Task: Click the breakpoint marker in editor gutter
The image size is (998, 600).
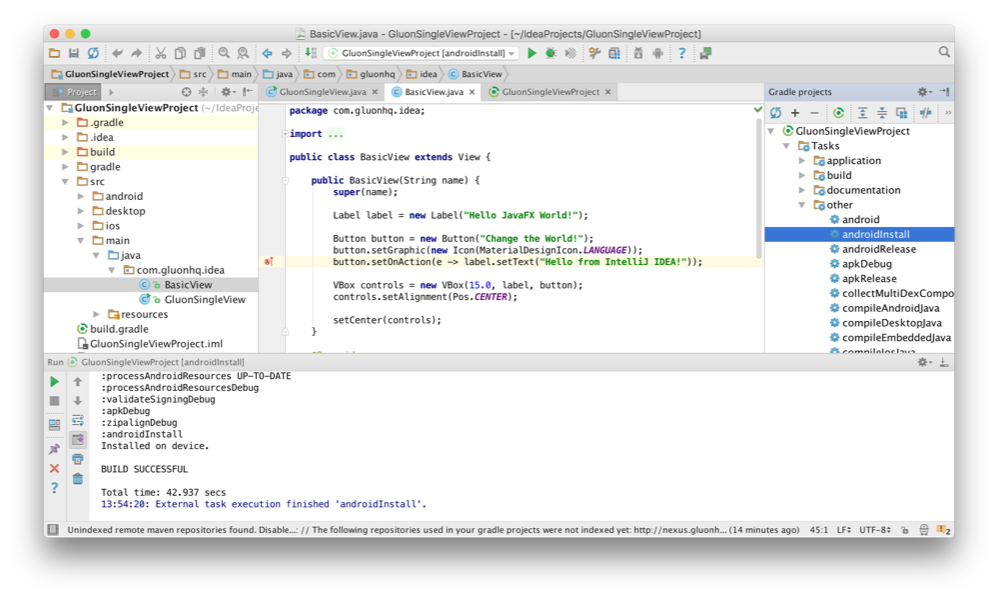Action: tap(269, 262)
